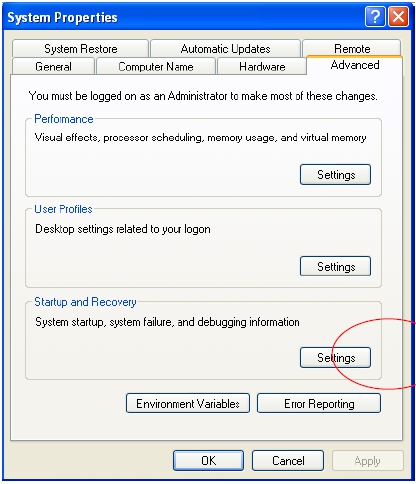Open Startup and Recovery Settings
Screen dimensions: 416x484
[335, 357]
